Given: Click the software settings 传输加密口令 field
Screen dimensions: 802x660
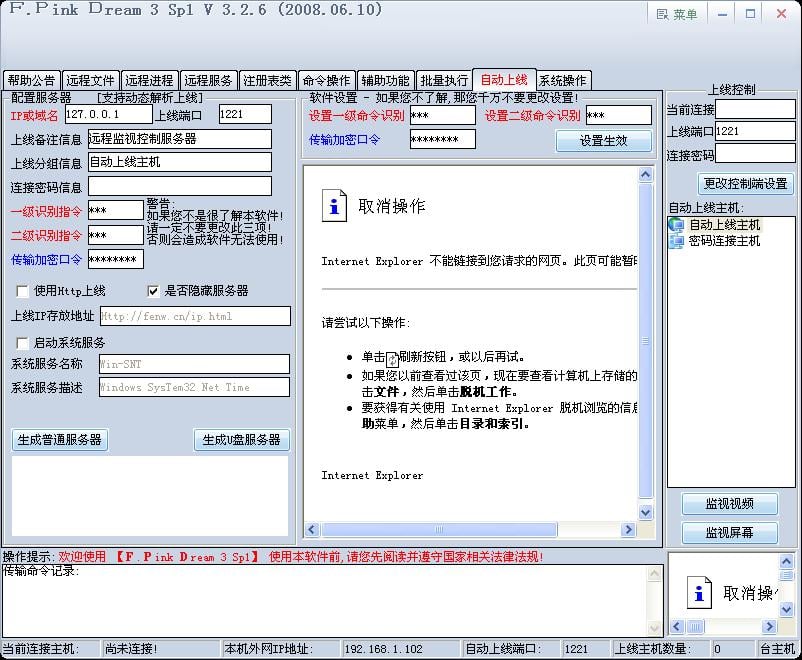Looking at the screenshot, I should pos(442,139).
